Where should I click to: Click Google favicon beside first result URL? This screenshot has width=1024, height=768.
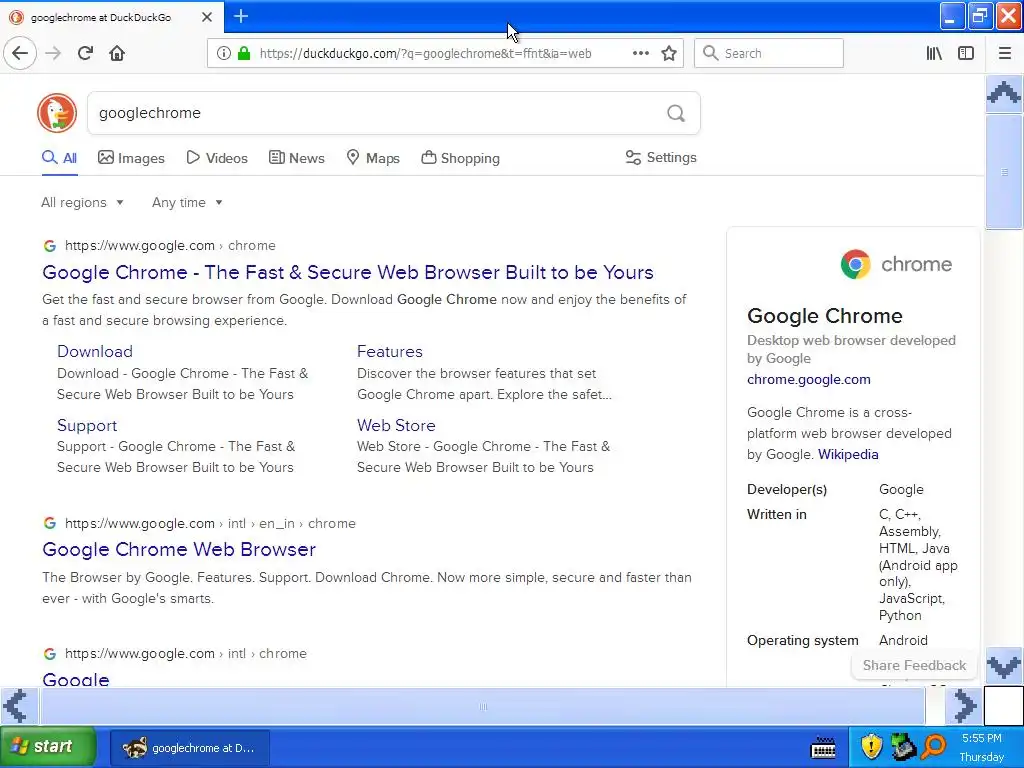click(x=50, y=246)
